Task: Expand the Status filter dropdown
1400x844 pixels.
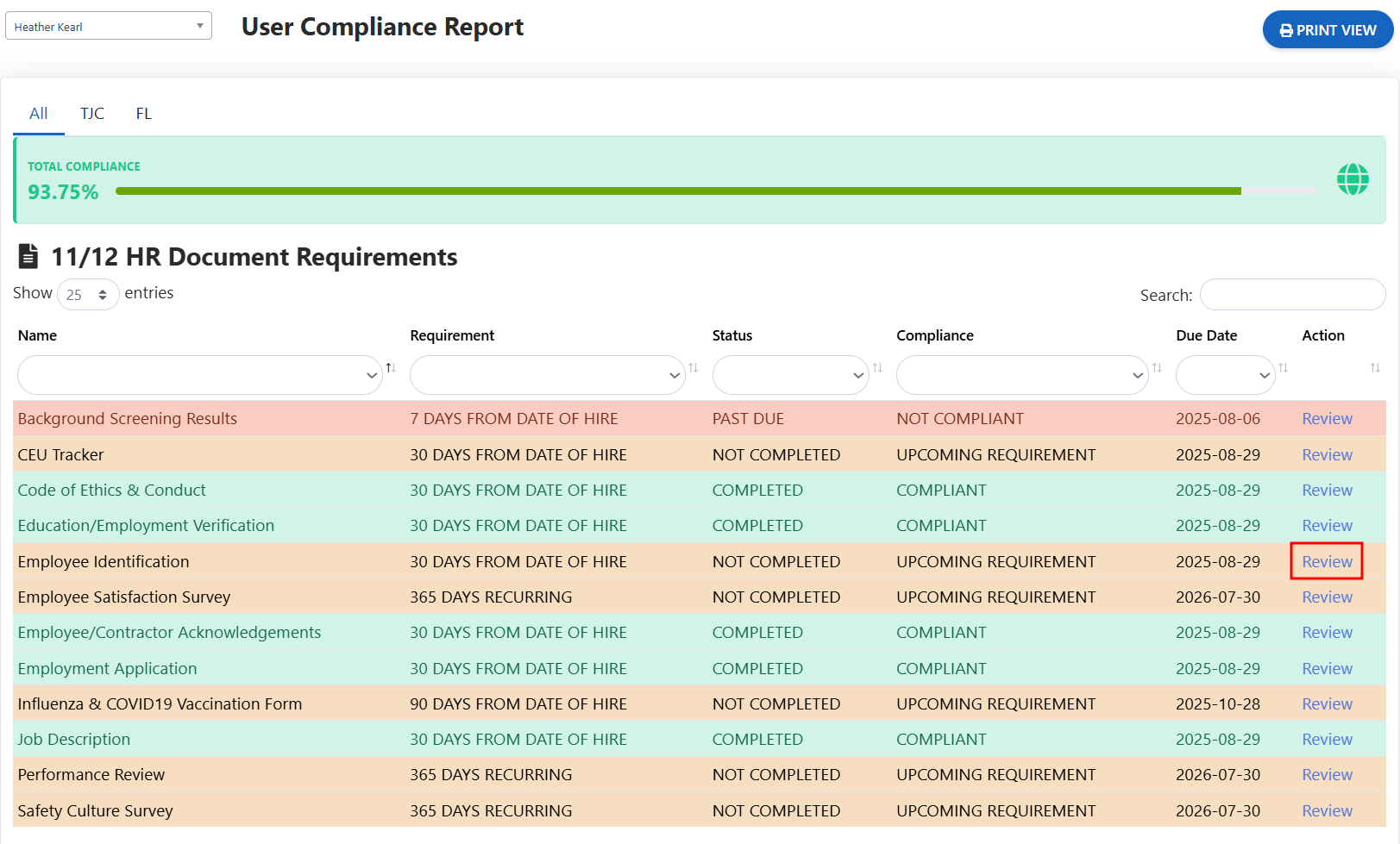Action: pos(790,375)
